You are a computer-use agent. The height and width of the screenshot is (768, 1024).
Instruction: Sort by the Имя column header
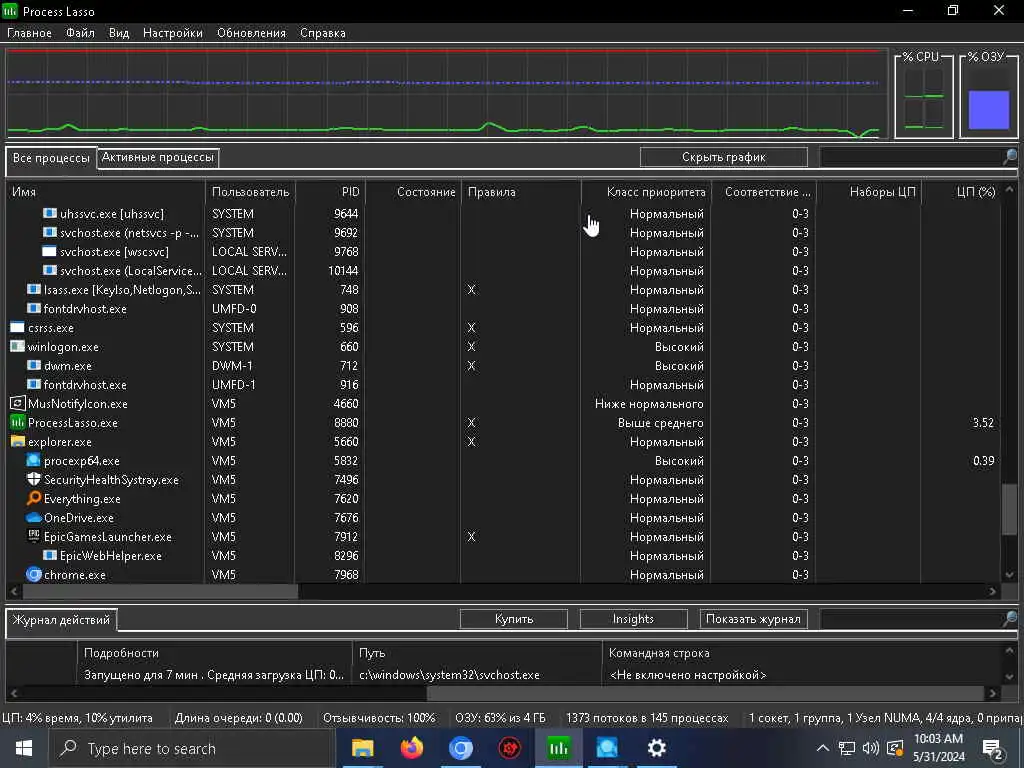(x=106, y=191)
